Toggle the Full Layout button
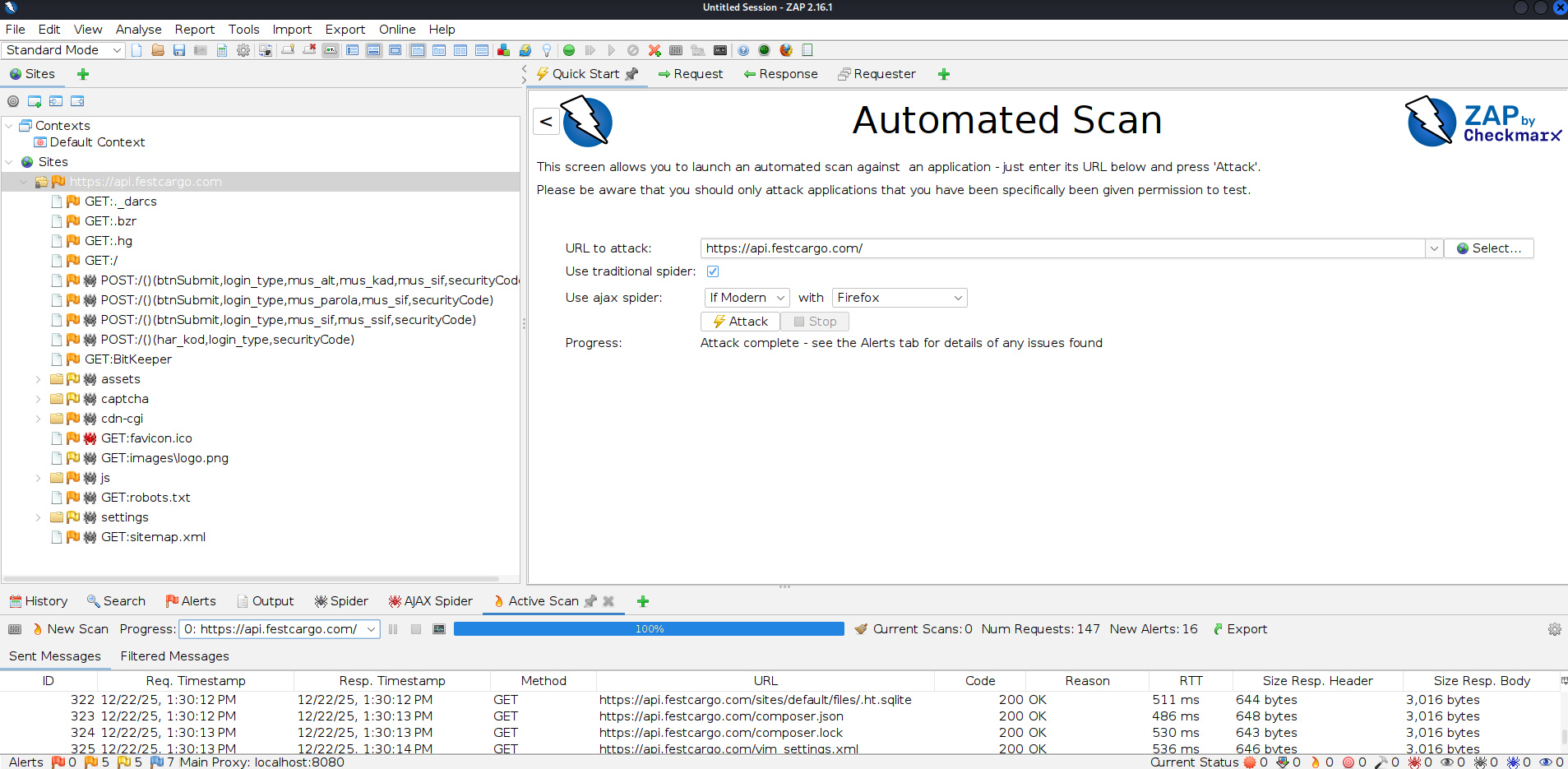Viewport: 1568px width, 769px height. (395, 50)
